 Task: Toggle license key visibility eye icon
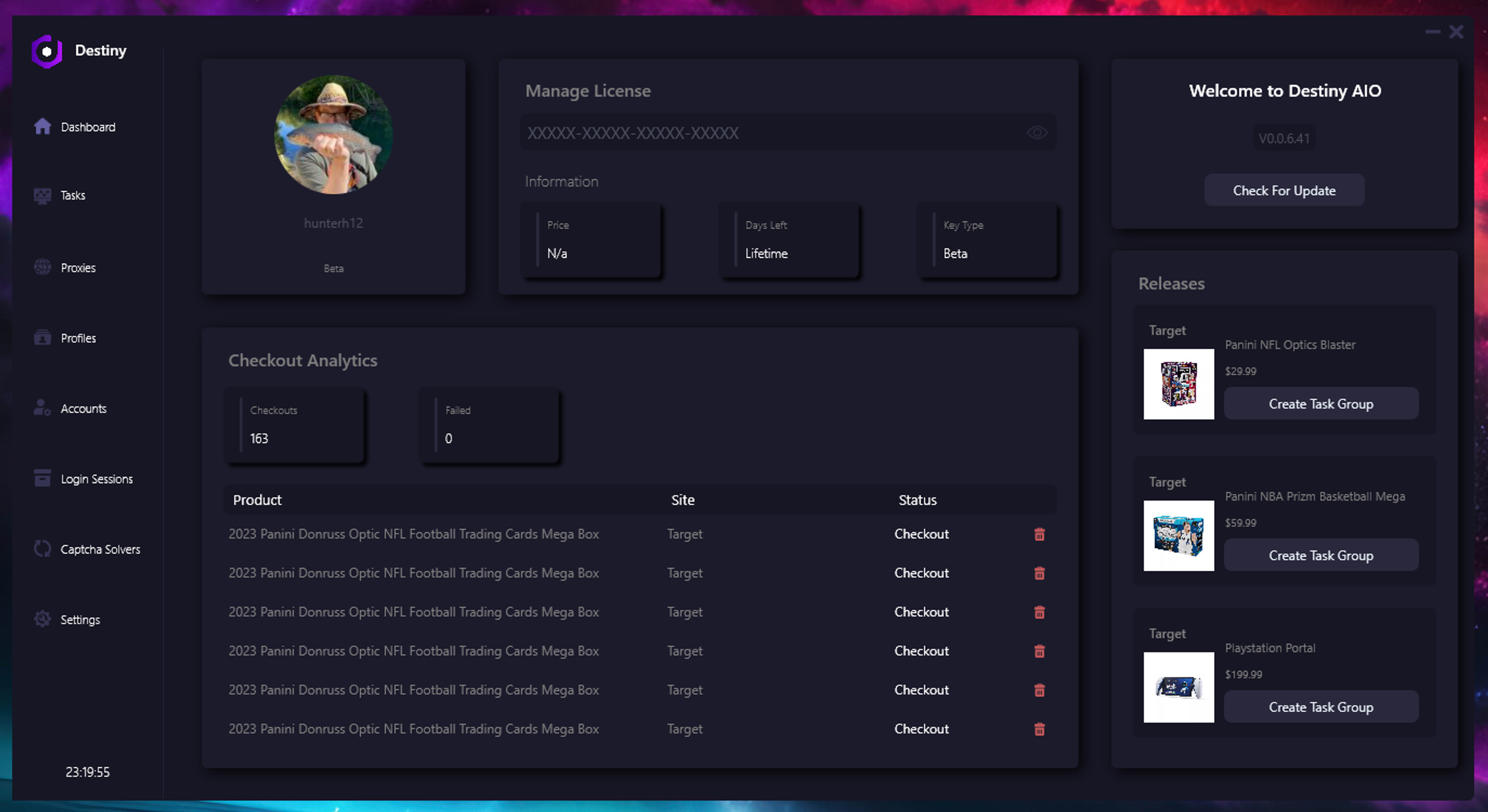1037,133
